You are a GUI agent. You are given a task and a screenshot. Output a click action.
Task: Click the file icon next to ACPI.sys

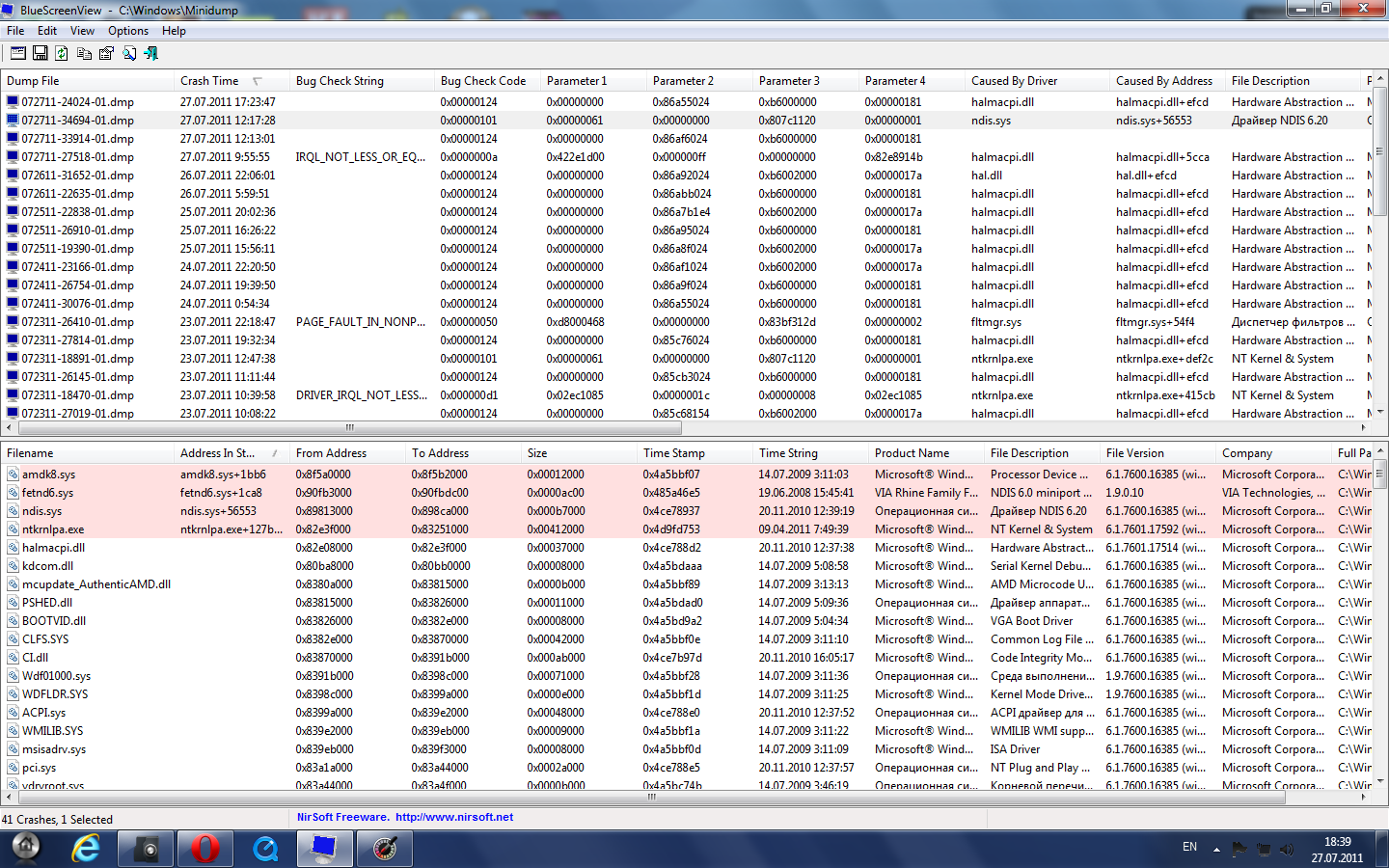[13, 712]
